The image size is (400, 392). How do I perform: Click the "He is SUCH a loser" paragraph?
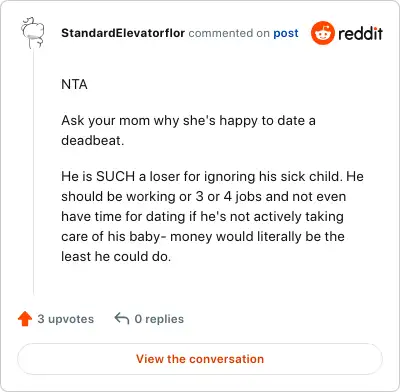pyautogui.click(x=212, y=216)
